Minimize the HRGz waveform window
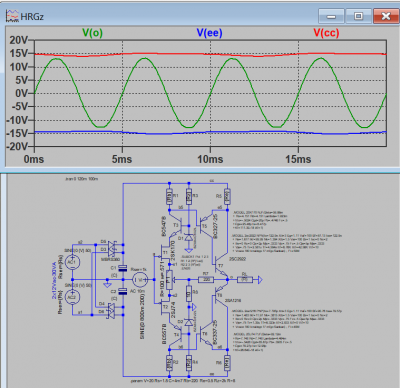 (x=331, y=16)
